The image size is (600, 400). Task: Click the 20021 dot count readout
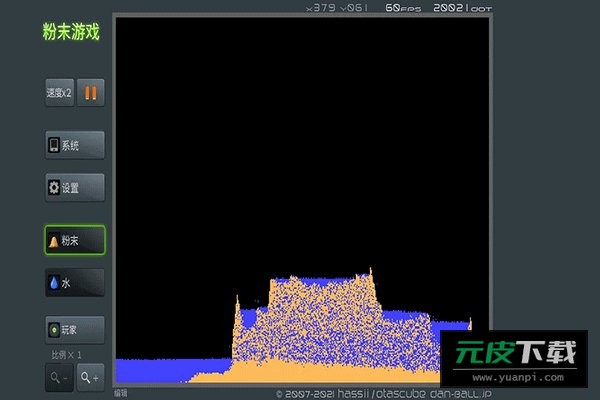coord(462,8)
